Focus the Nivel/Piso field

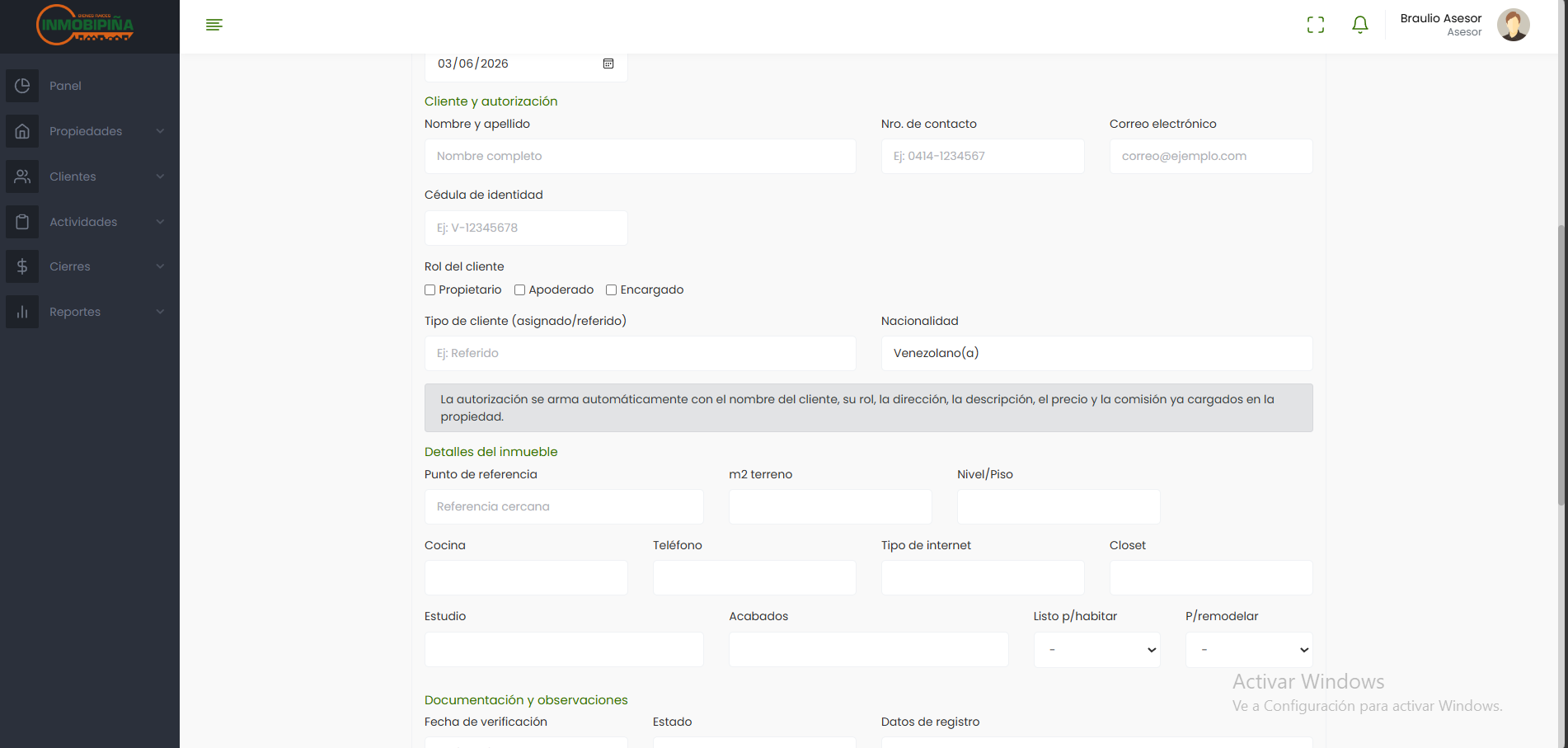click(x=1059, y=506)
